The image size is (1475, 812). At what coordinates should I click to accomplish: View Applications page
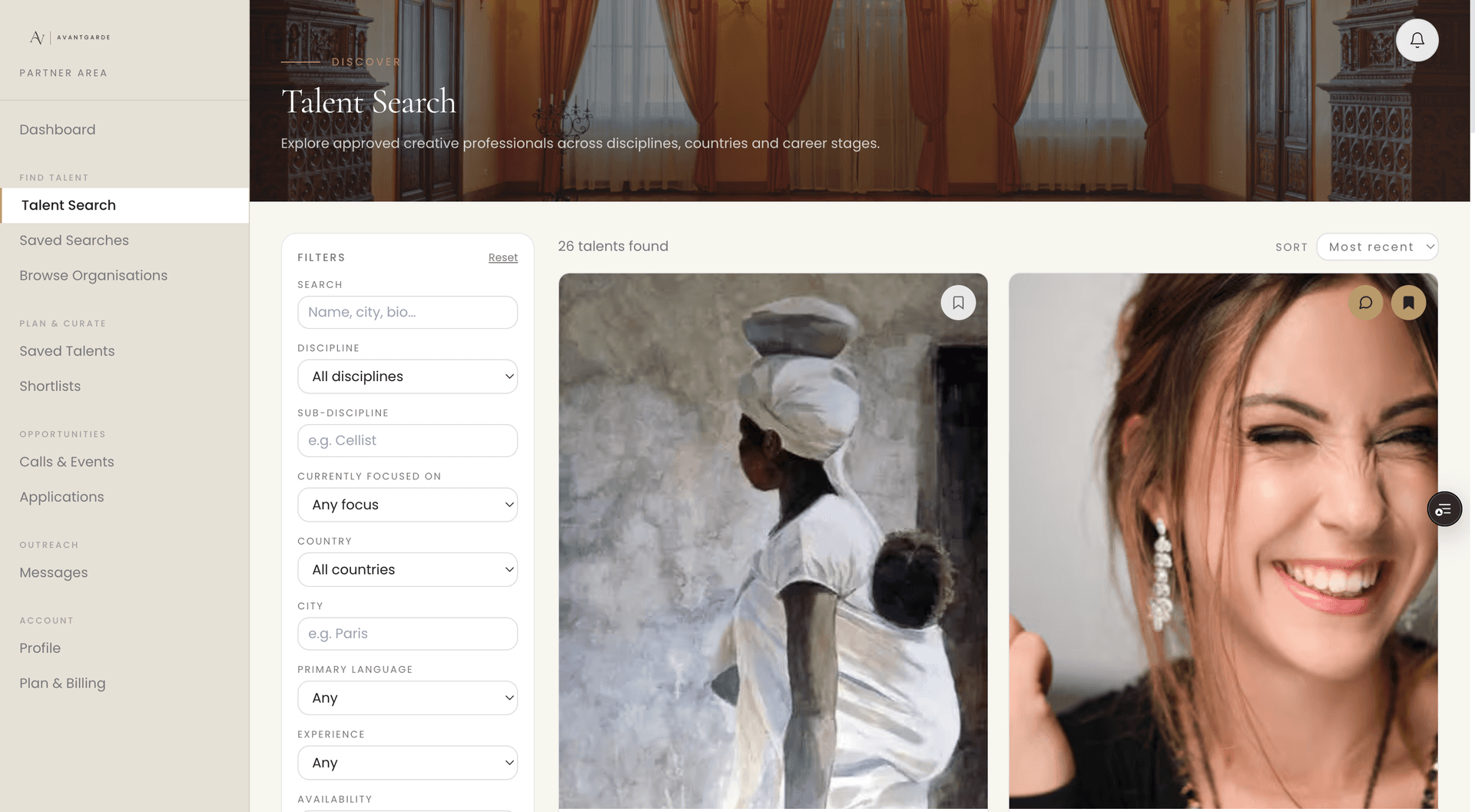pyautogui.click(x=61, y=497)
